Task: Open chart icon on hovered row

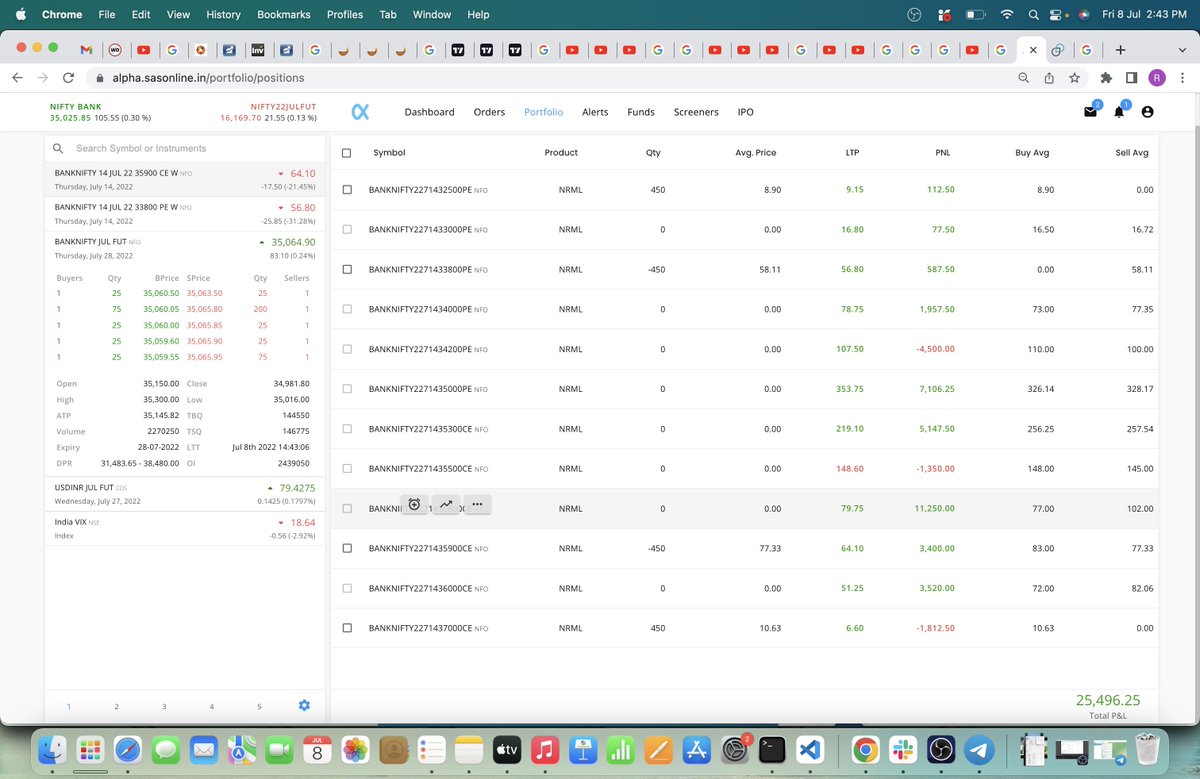Action: [446, 505]
